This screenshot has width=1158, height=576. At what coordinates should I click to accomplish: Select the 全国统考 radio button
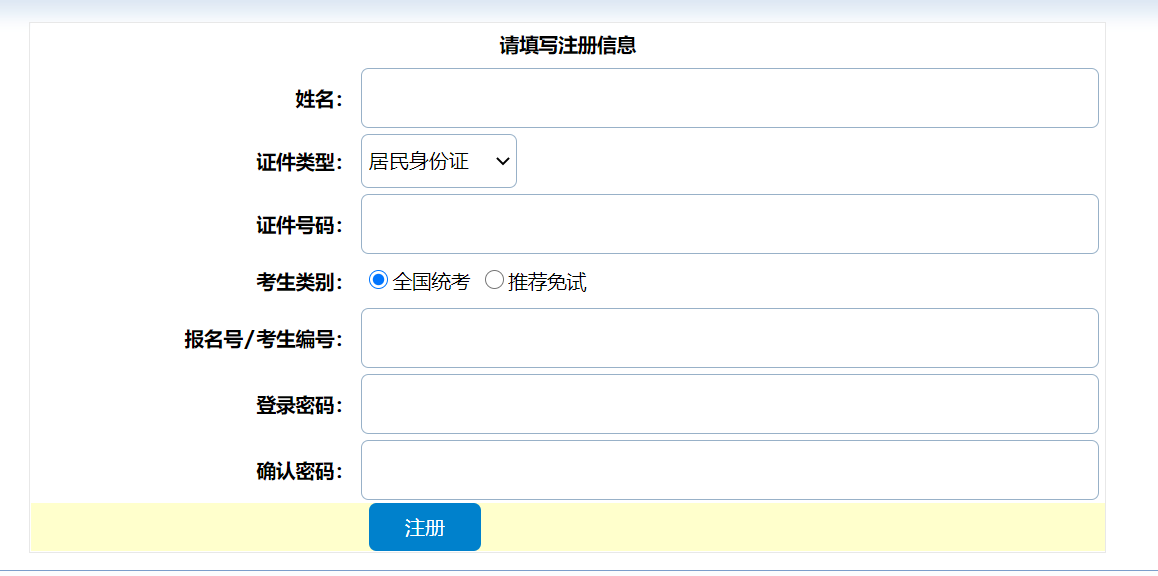(378, 281)
